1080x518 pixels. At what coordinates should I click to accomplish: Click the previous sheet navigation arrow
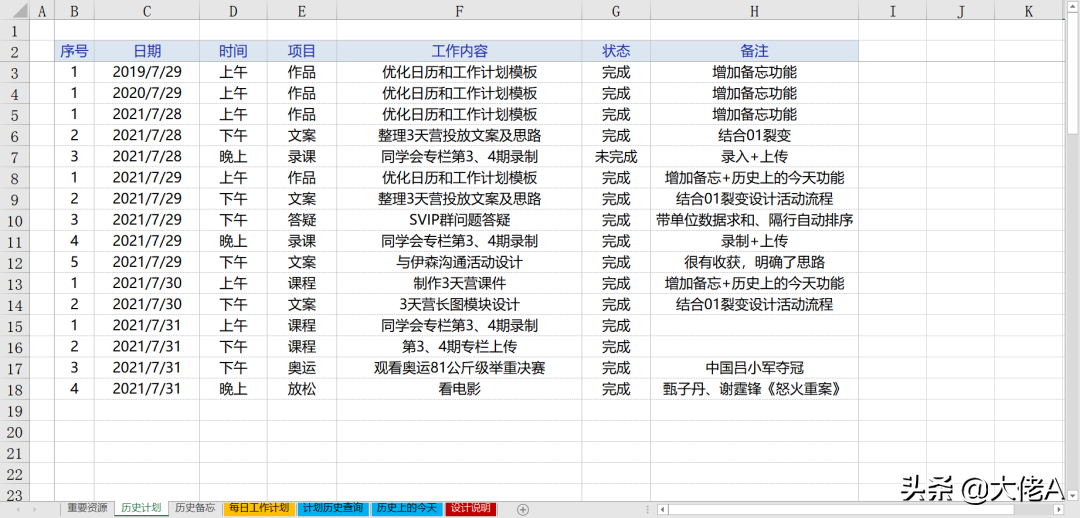pyautogui.click(x=17, y=509)
